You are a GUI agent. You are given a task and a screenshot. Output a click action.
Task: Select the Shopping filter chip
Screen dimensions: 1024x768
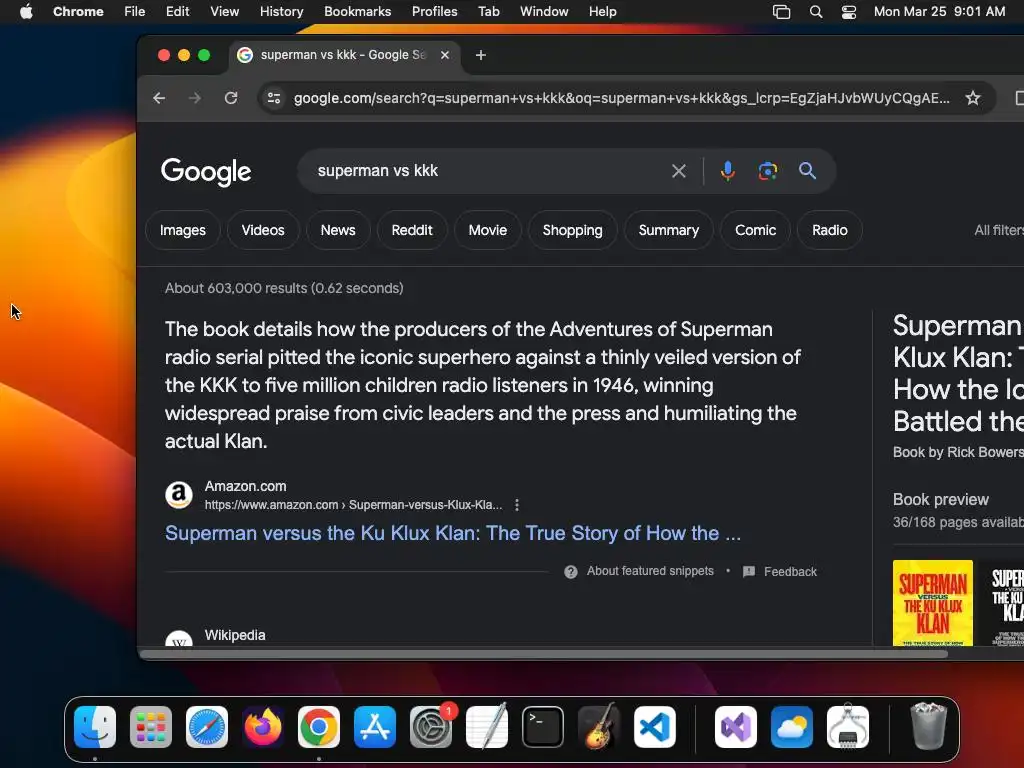(x=573, y=230)
